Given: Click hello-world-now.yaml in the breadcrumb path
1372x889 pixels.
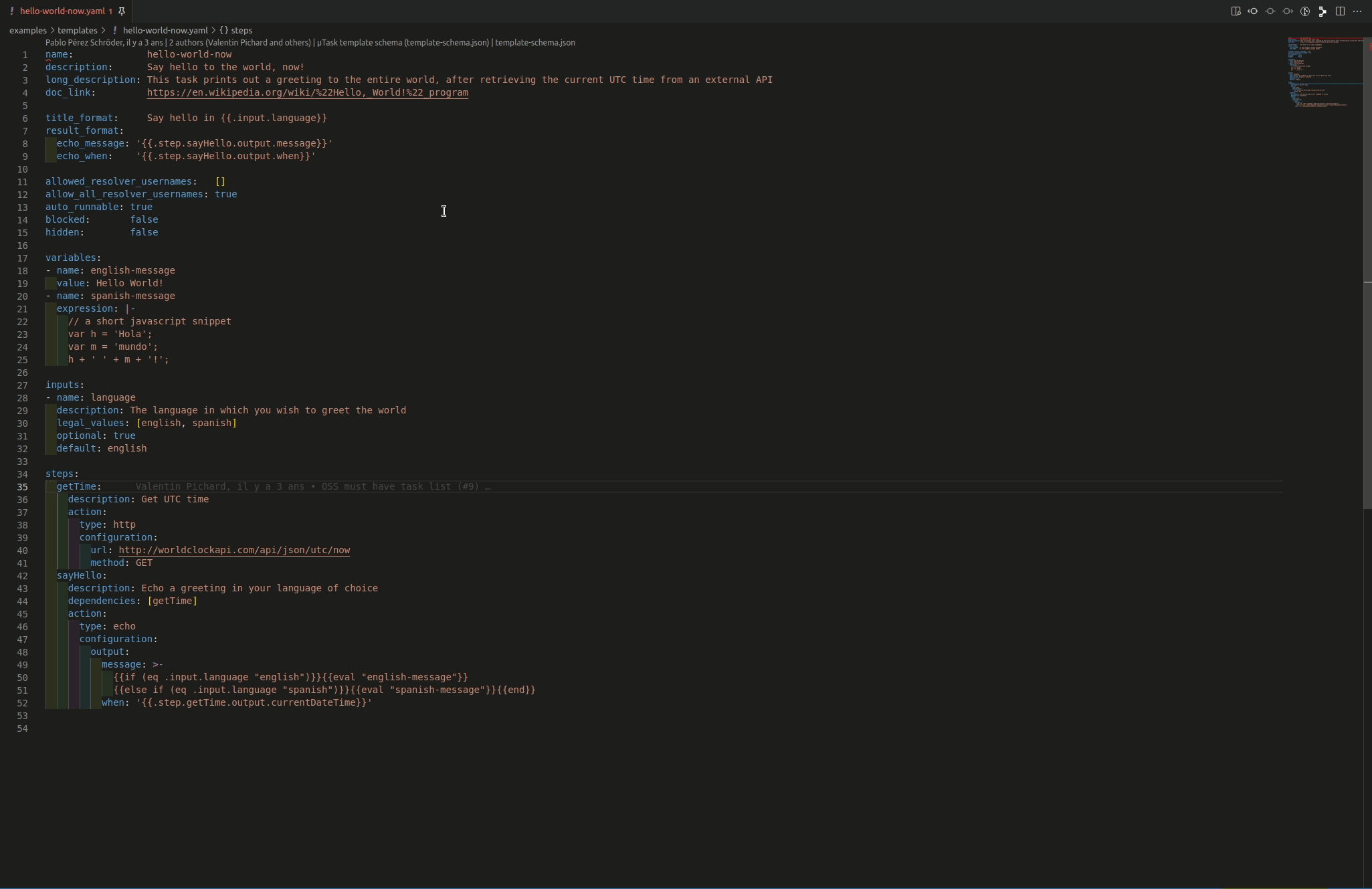Looking at the screenshot, I should coord(165,31).
